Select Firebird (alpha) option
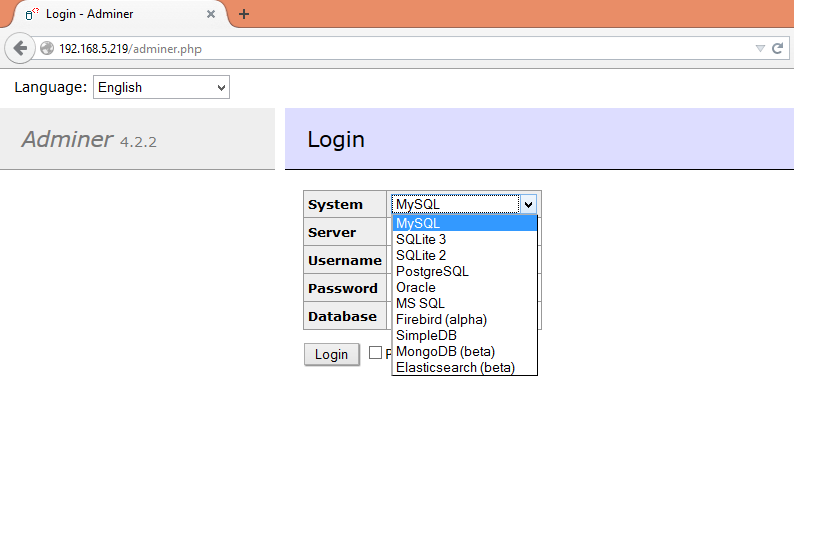Screen dimensions: 819x540 point(464,320)
